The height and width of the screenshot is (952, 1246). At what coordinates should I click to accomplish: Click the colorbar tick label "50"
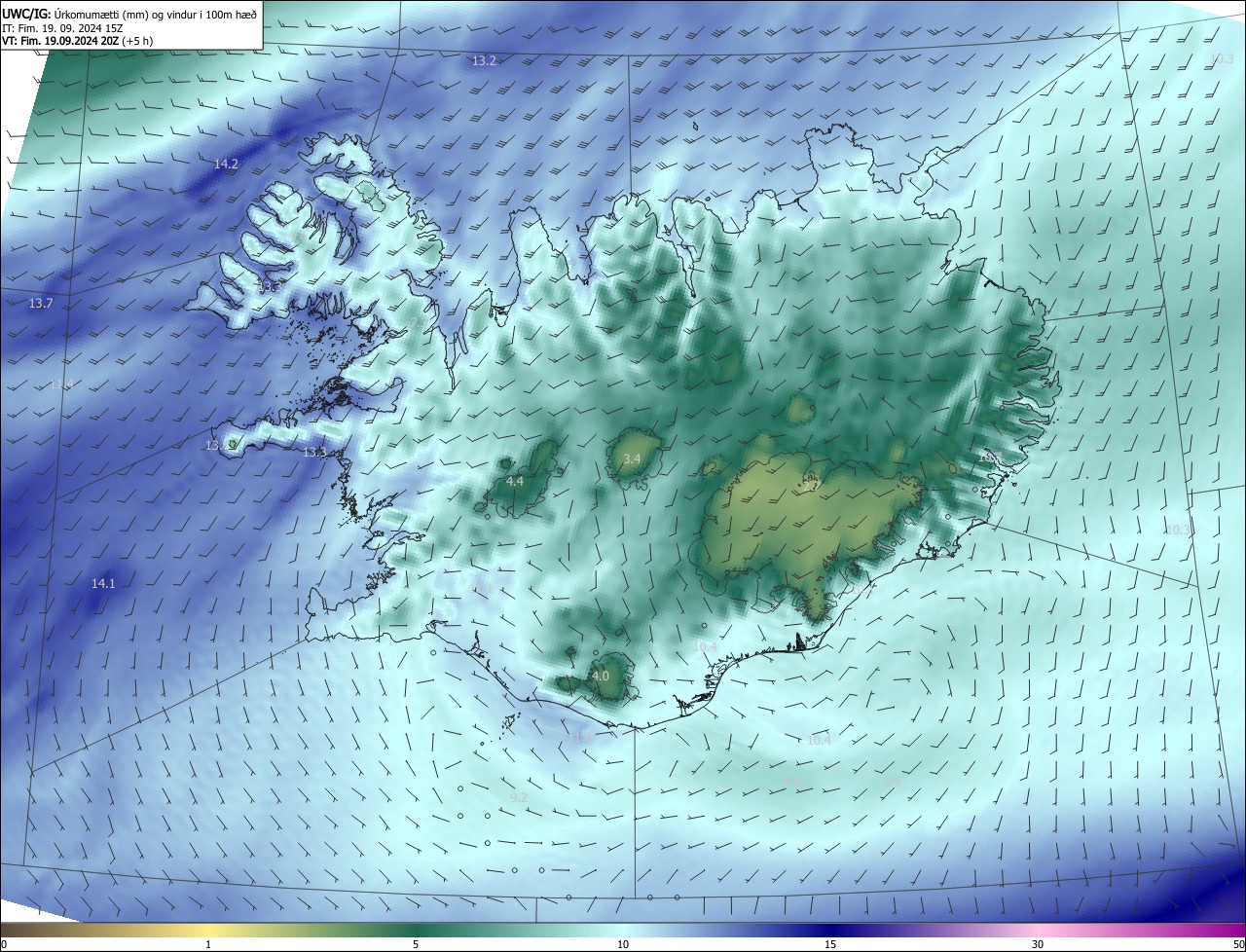(1238, 944)
